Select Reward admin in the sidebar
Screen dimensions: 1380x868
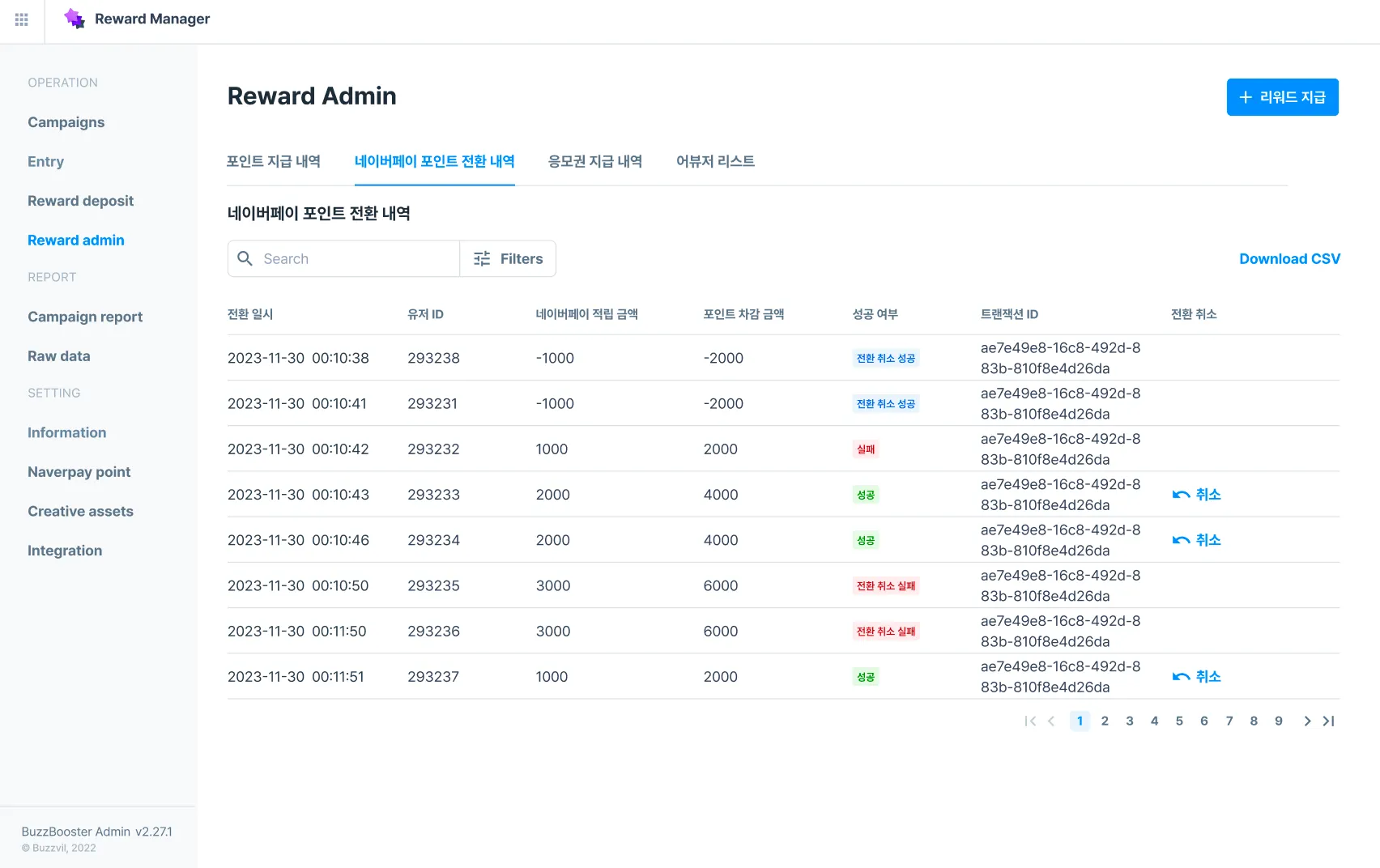tap(76, 240)
